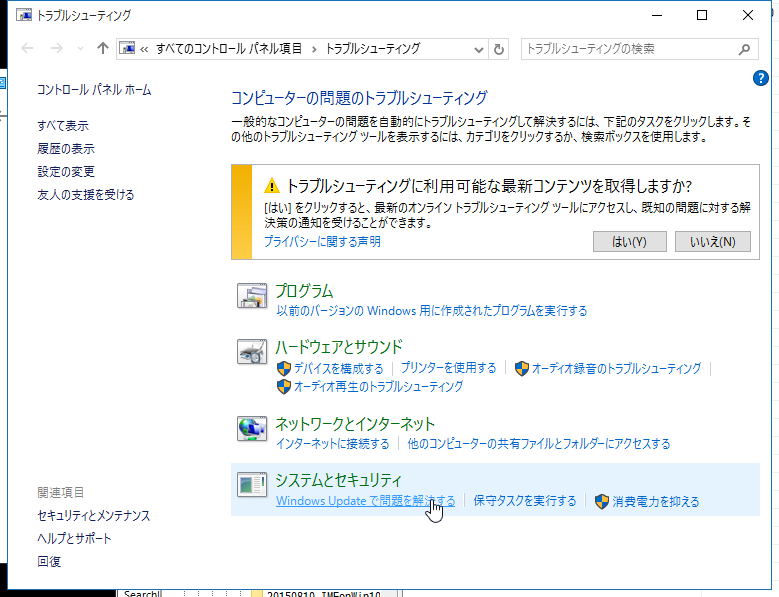
Task: Click 友人の支援を受ける in the sidebar
Action: click(x=85, y=194)
